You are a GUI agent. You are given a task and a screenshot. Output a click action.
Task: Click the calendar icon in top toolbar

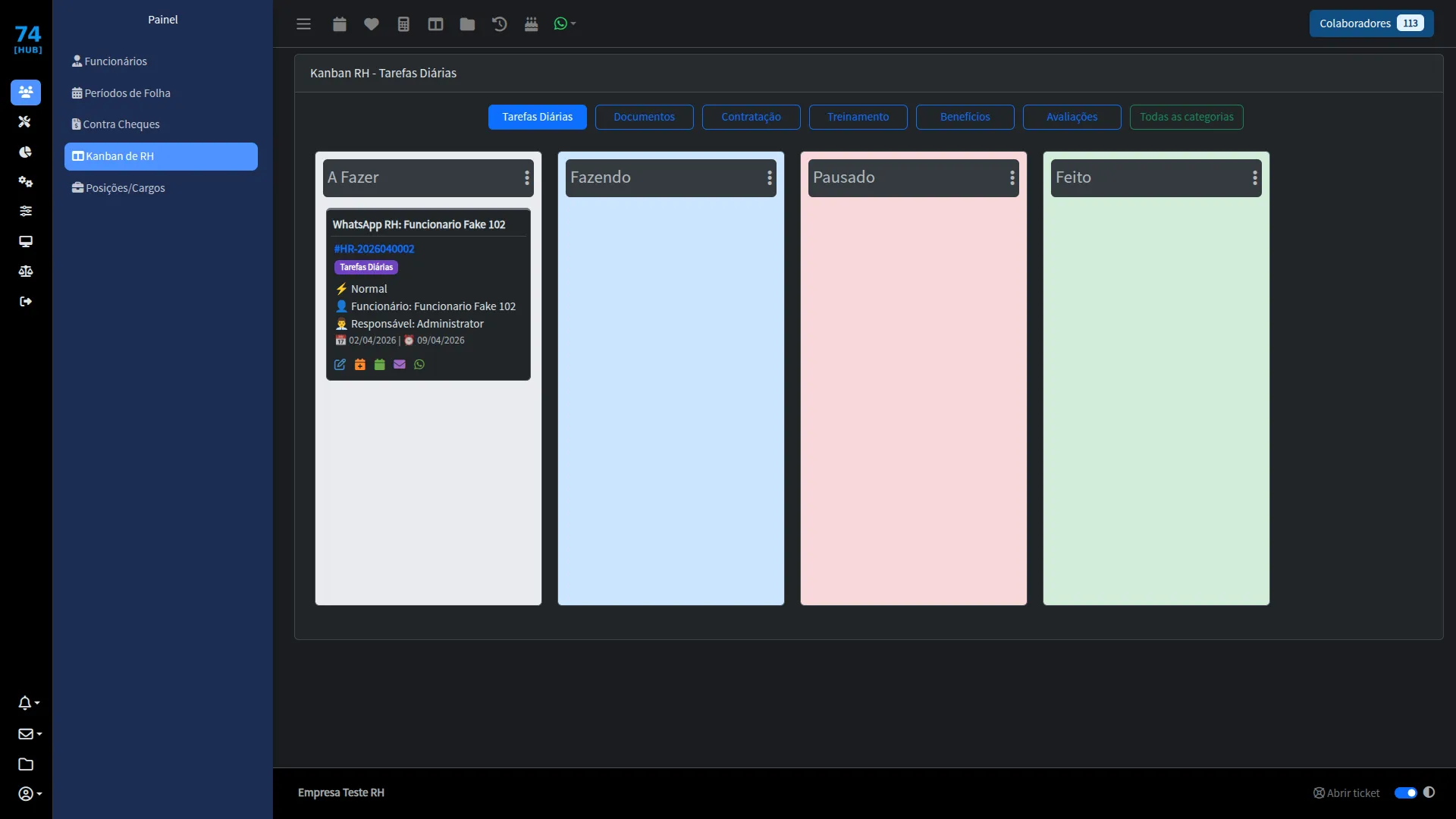click(340, 24)
